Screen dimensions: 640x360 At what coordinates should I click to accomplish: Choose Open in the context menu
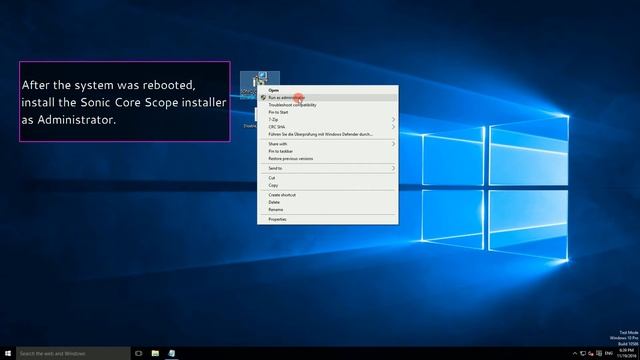coord(328,90)
